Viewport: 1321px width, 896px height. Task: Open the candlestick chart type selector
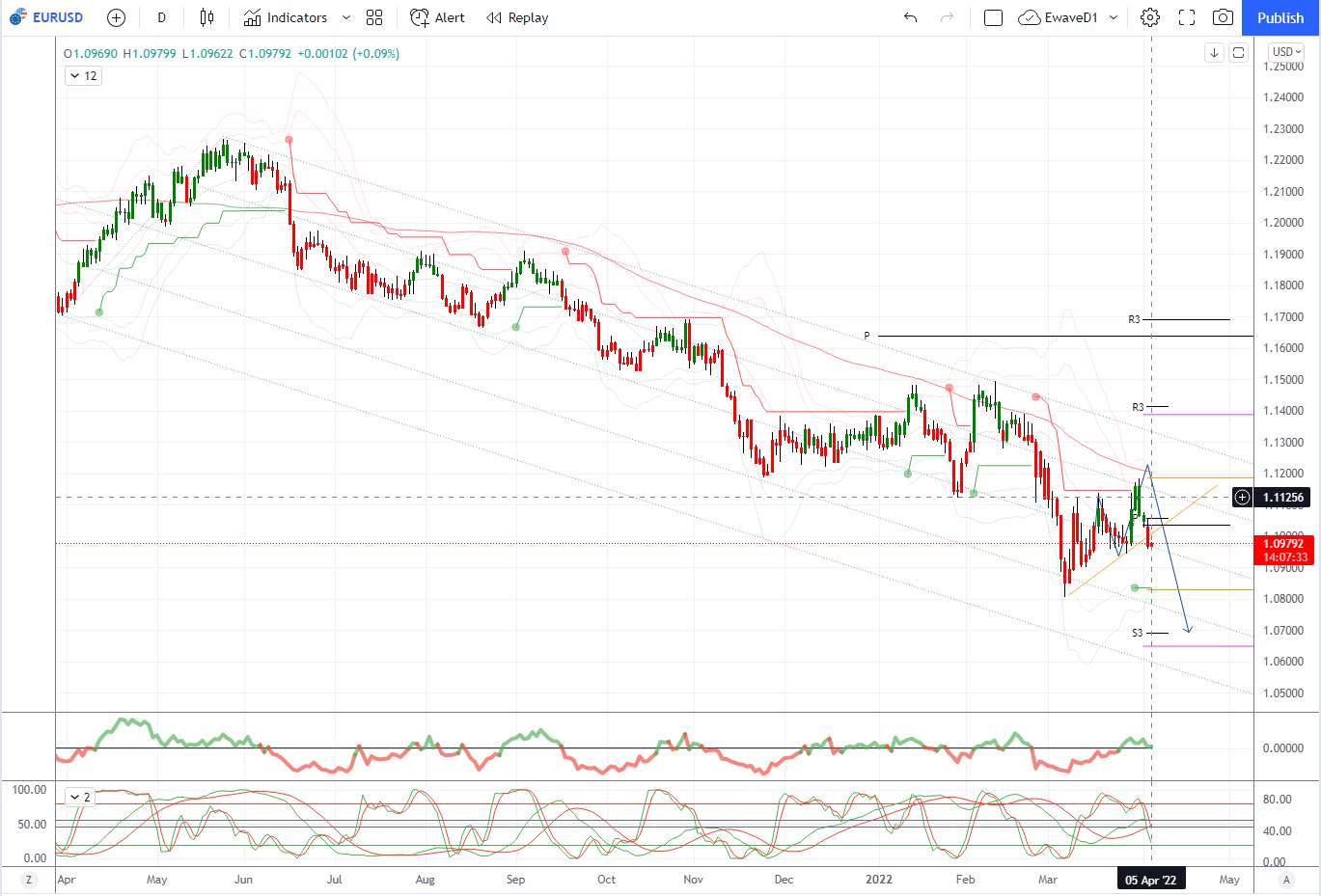(x=206, y=17)
